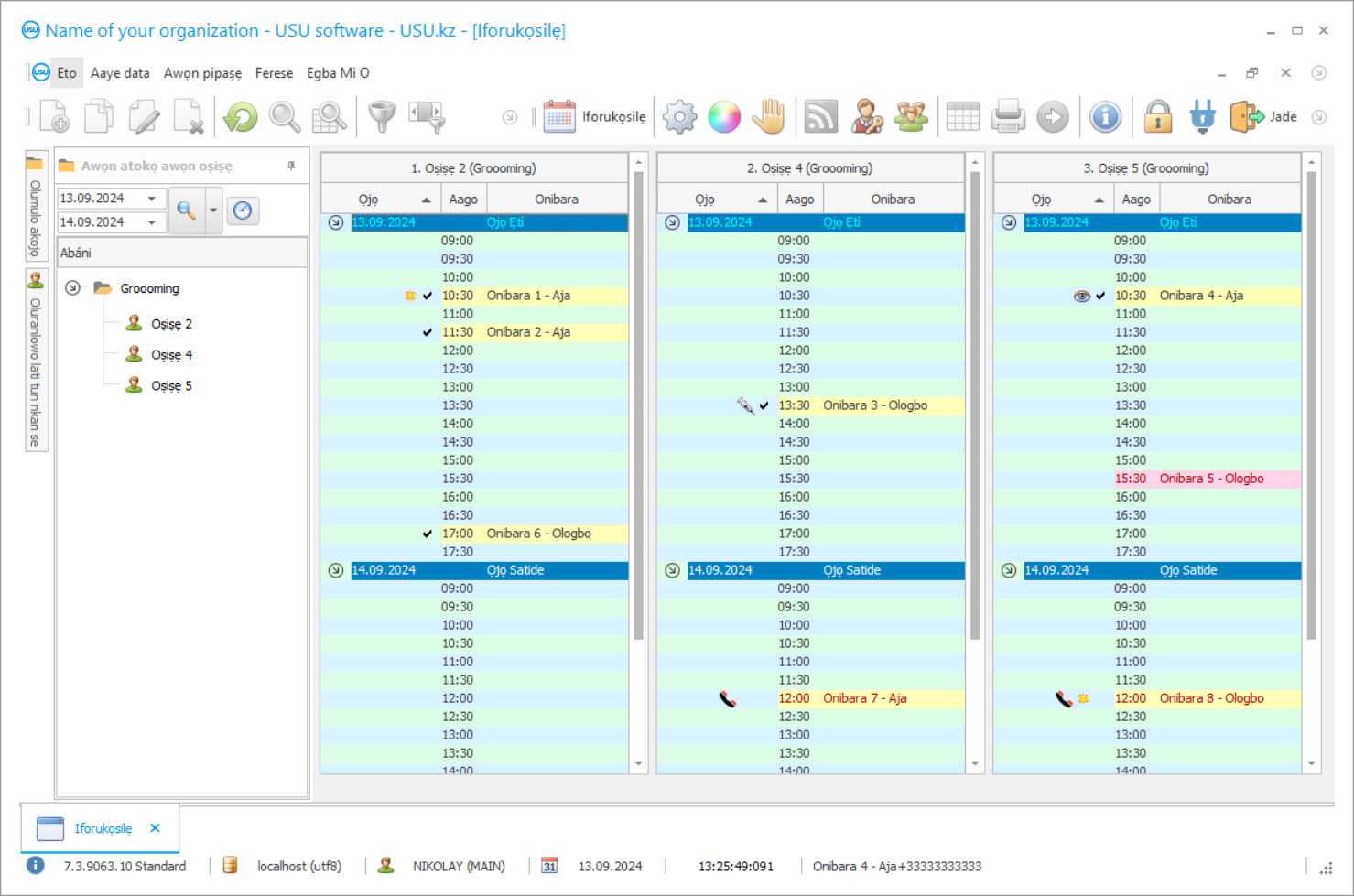Viewport: 1354px width, 896px height.
Task: Click the green refresh arrow icon
Action: (x=241, y=117)
